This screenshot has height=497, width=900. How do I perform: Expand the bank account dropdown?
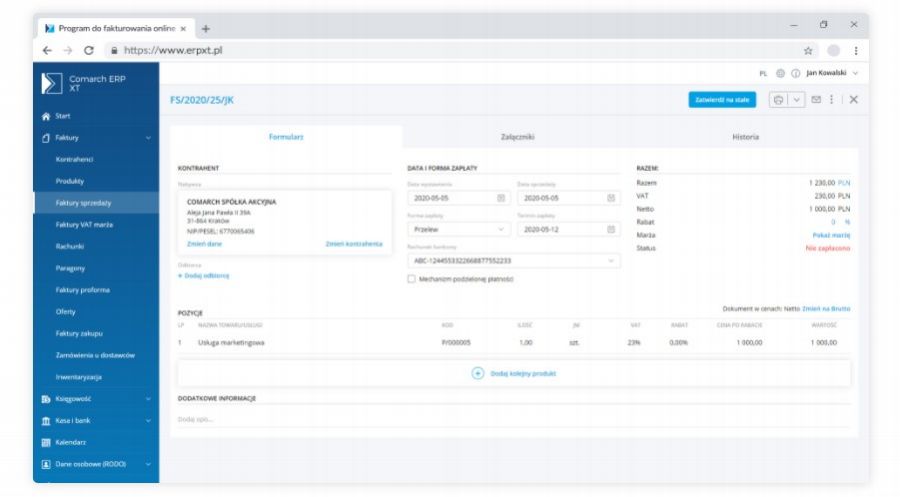coord(611,261)
